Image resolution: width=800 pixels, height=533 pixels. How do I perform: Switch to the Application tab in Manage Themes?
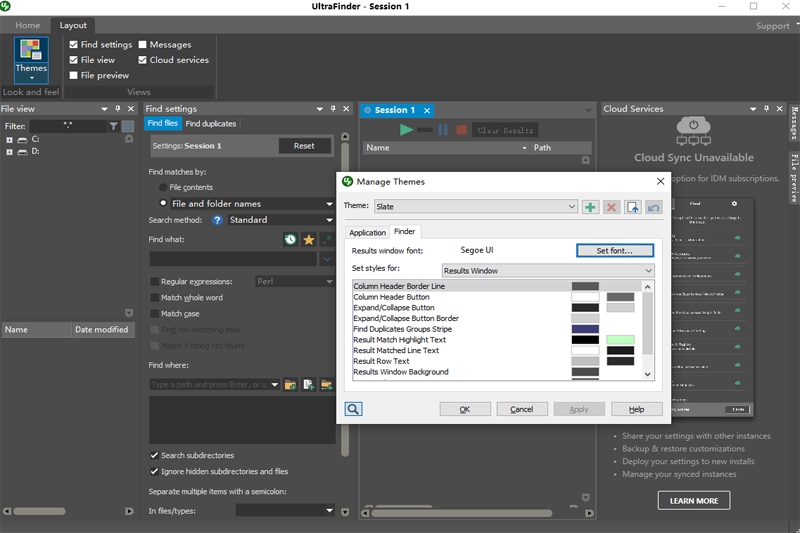367,233
